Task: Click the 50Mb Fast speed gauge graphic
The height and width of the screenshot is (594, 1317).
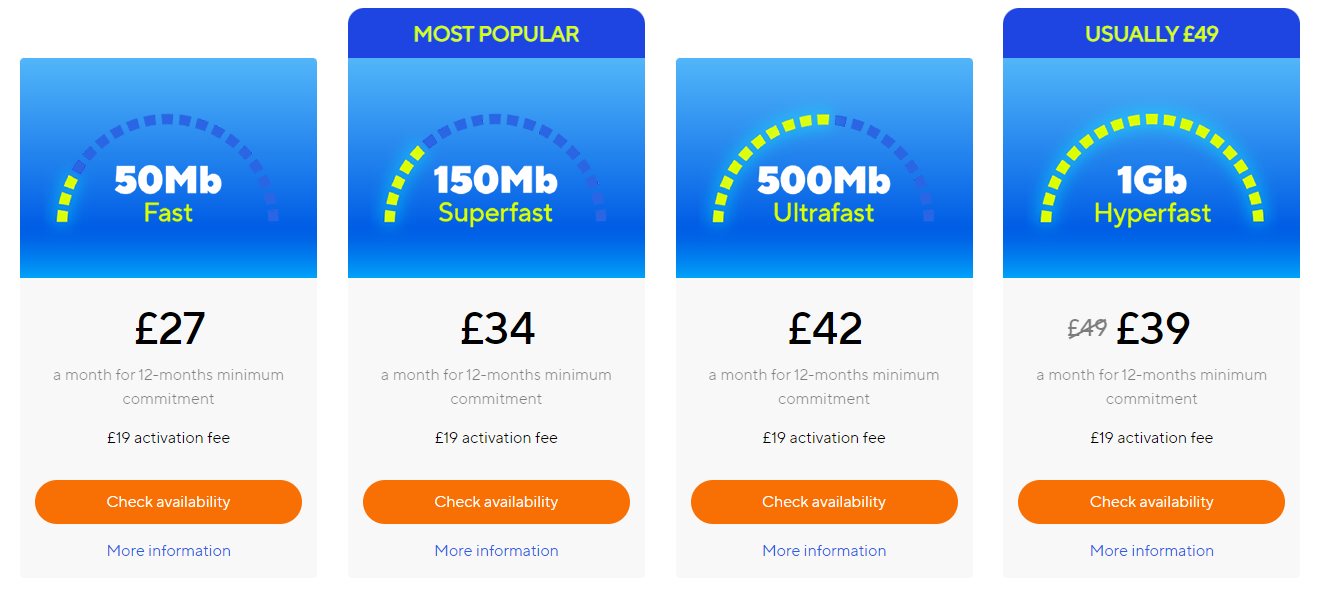Action: click(x=168, y=168)
